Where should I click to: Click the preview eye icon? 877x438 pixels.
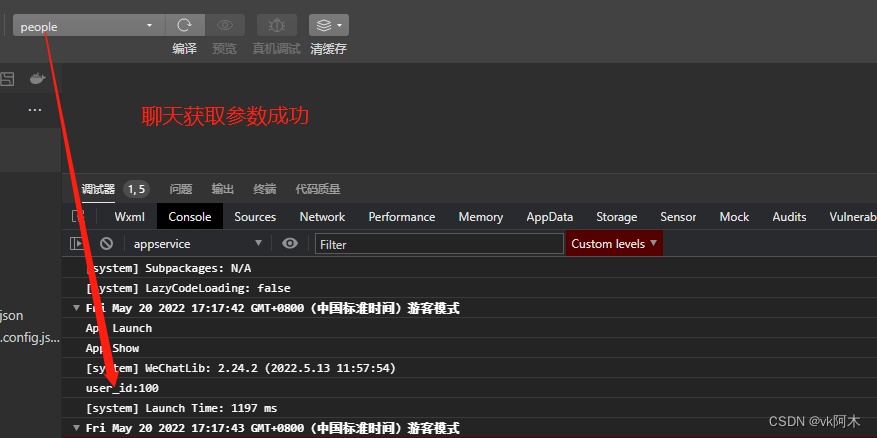(x=225, y=26)
